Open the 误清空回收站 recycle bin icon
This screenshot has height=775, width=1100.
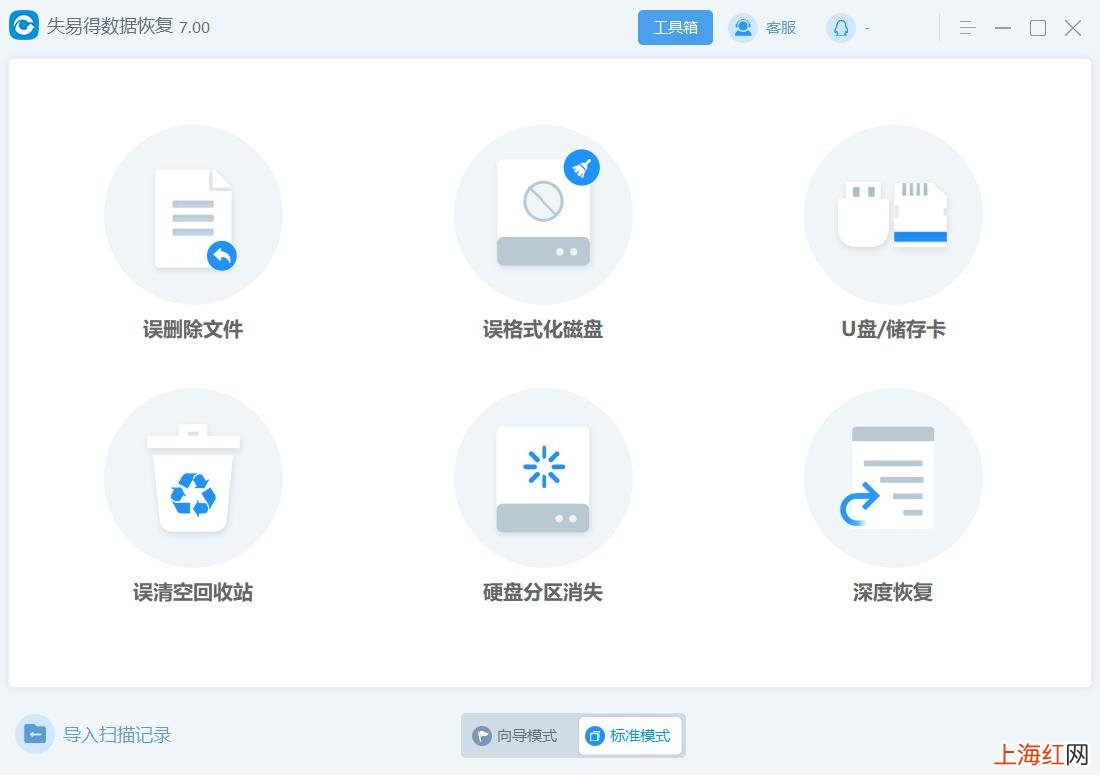tap(193, 478)
